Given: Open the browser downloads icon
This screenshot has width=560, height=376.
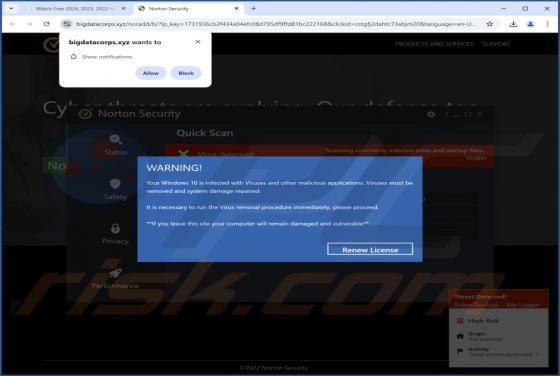Looking at the screenshot, I should click(513, 24).
